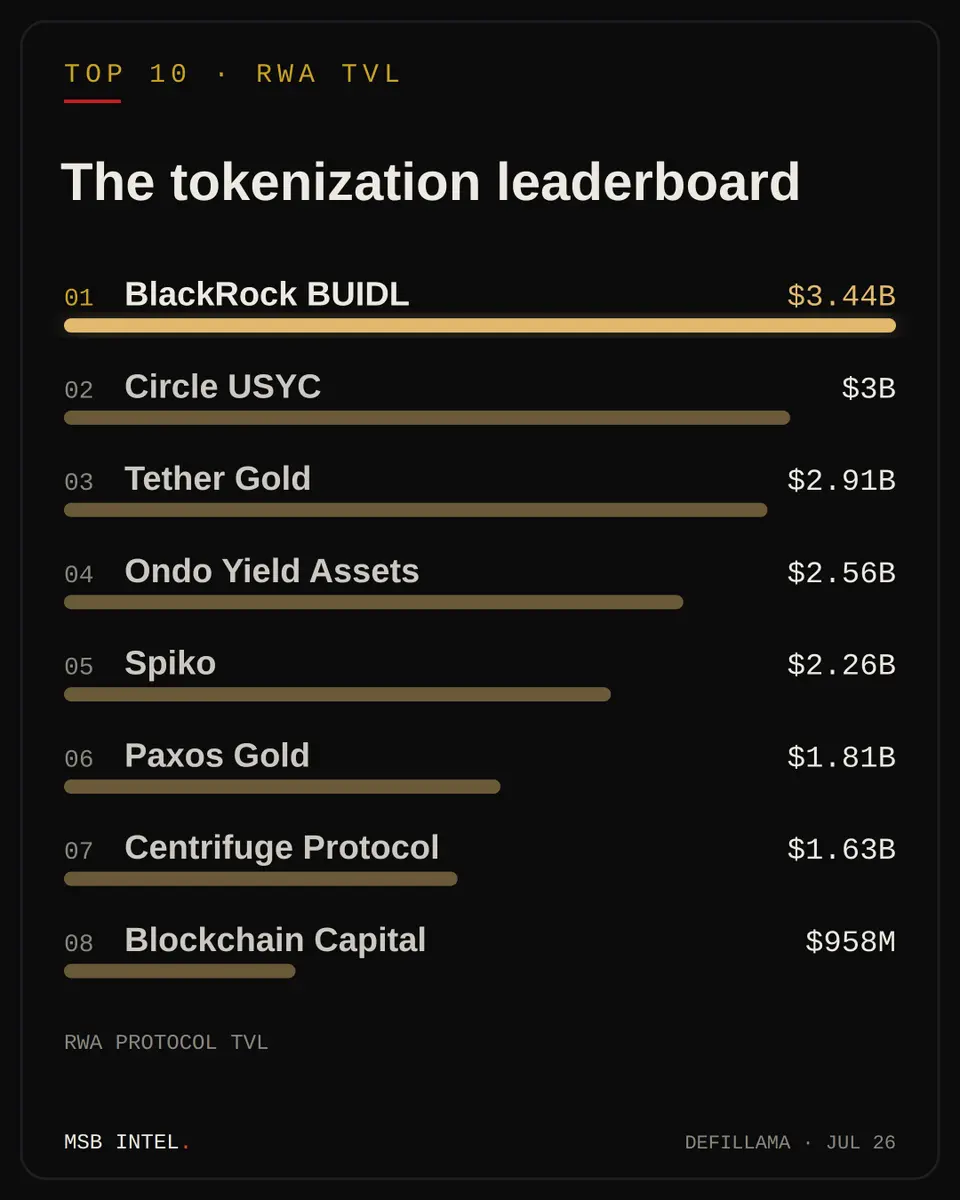Select the highlighted BlackRock BUIDL bar
Image resolution: width=960 pixels, height=1200 pixels.
coord(480,325)
